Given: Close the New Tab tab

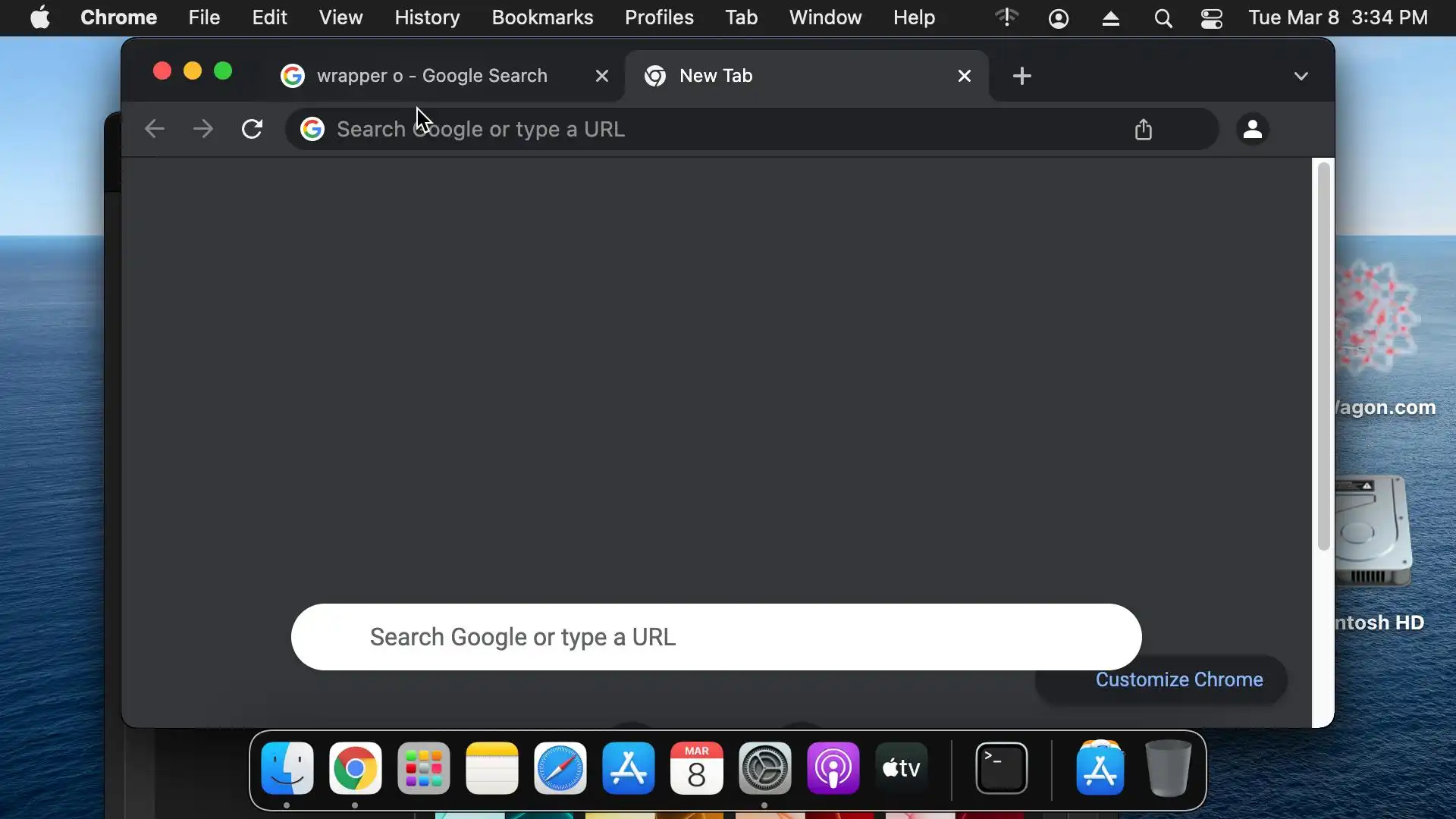Looking at the screenshot, I should [x=964, y=76].
